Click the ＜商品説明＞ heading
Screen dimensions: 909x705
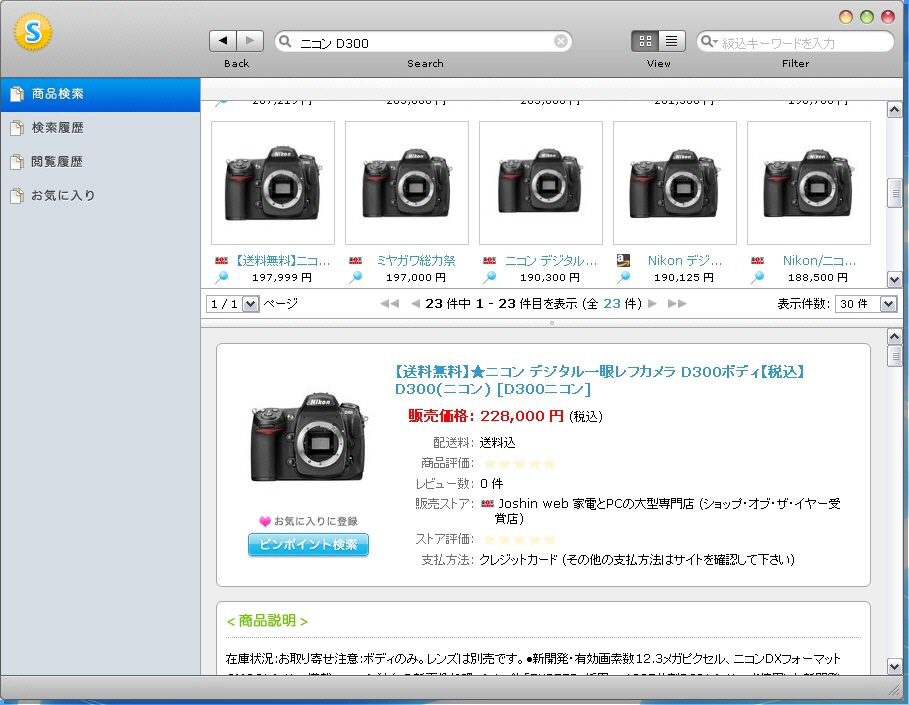pyautogui.click(x=267, y=621)
